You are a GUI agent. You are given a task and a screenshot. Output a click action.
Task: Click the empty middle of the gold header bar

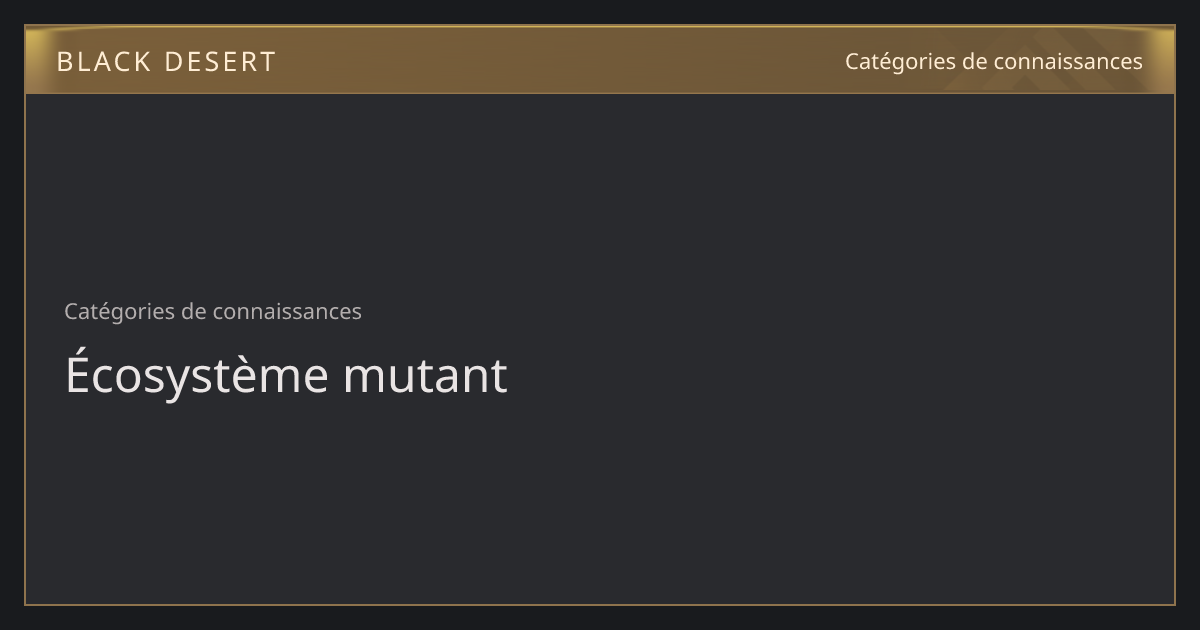(x=560, y=60)
